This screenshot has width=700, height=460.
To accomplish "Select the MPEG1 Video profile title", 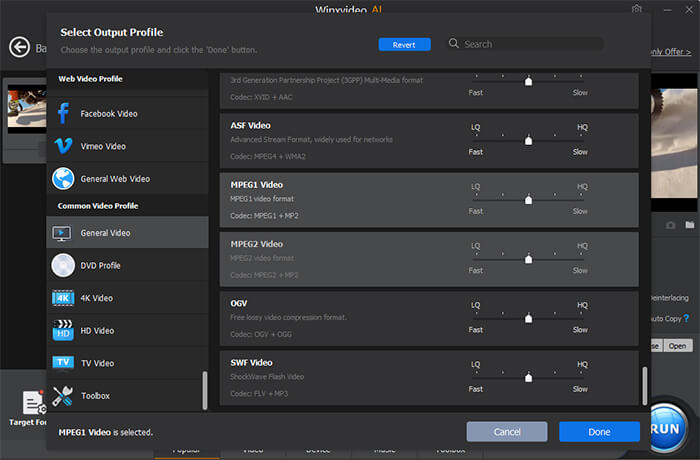I will click(257, 185).
